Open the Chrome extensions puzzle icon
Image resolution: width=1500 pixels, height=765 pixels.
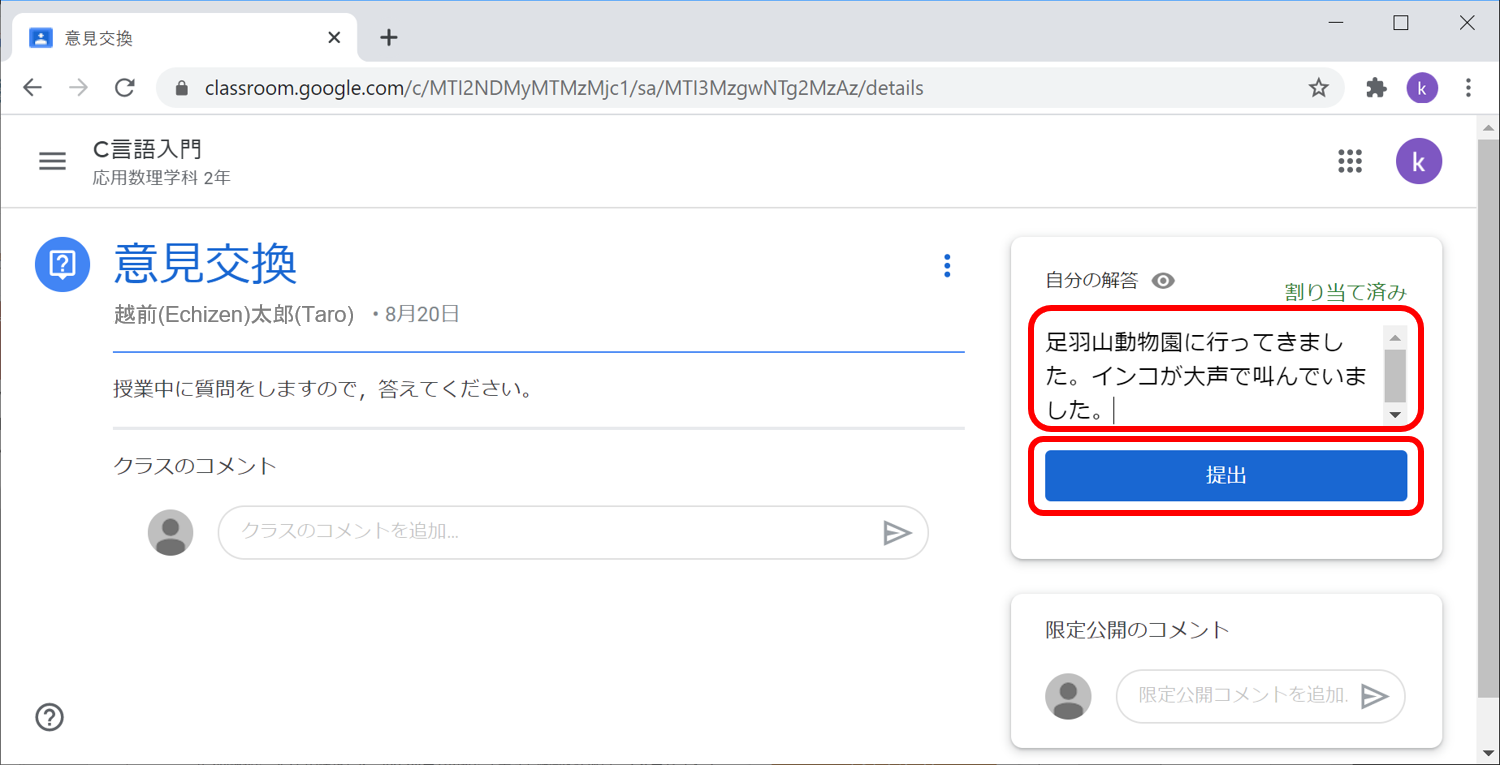coord(1377,88)
